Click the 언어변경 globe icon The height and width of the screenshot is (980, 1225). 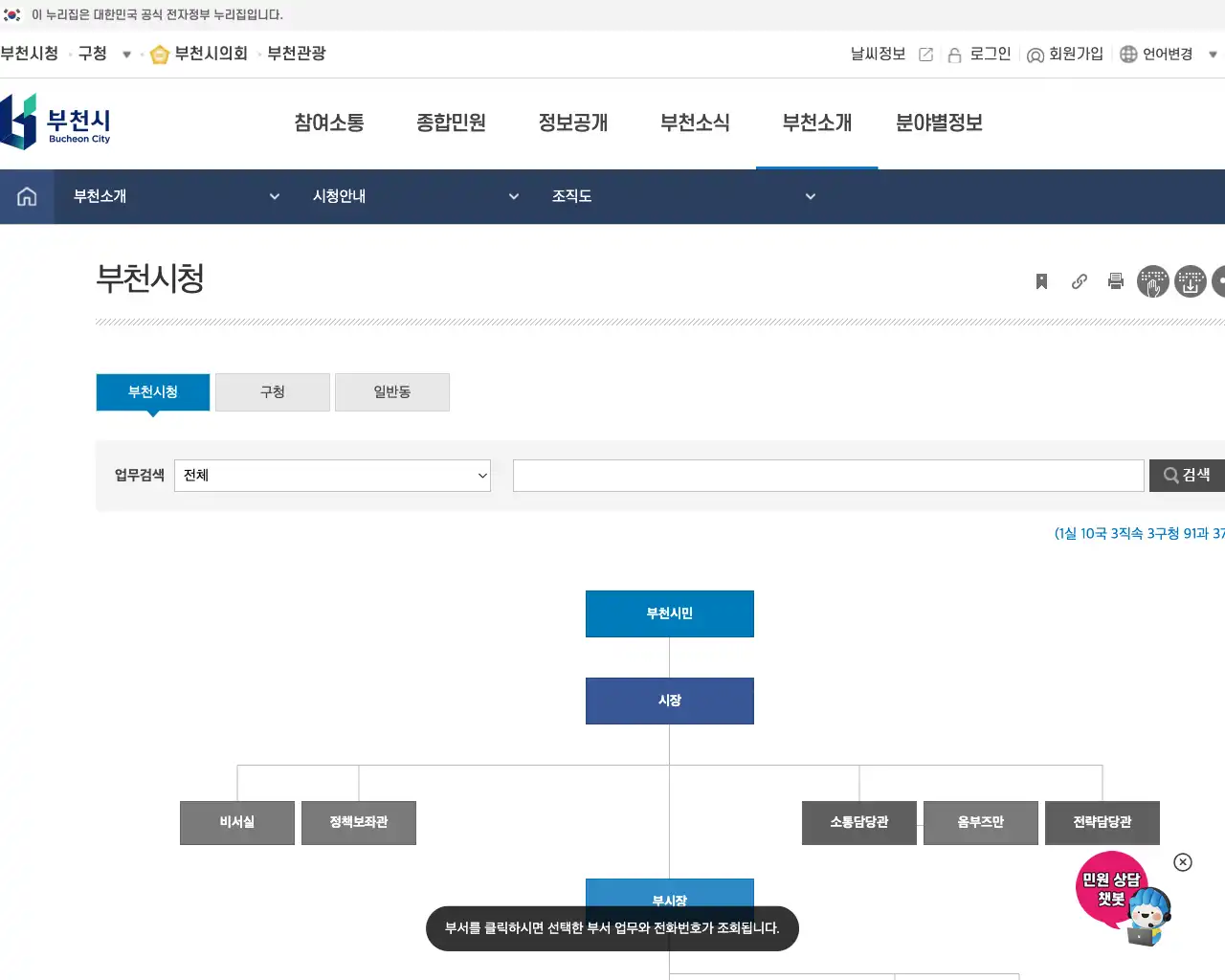(x=1128, y=55)
